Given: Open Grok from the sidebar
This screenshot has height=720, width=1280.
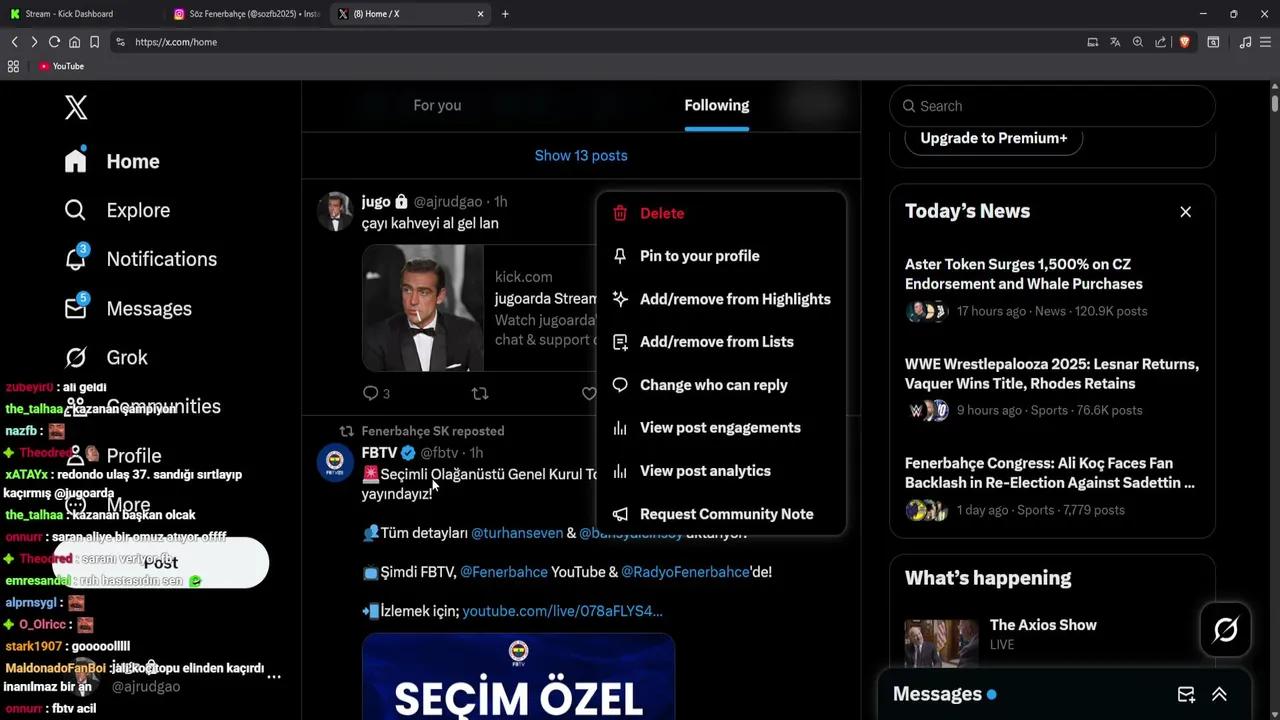Looking at the screenshot, I should click(x=106, y=357).
